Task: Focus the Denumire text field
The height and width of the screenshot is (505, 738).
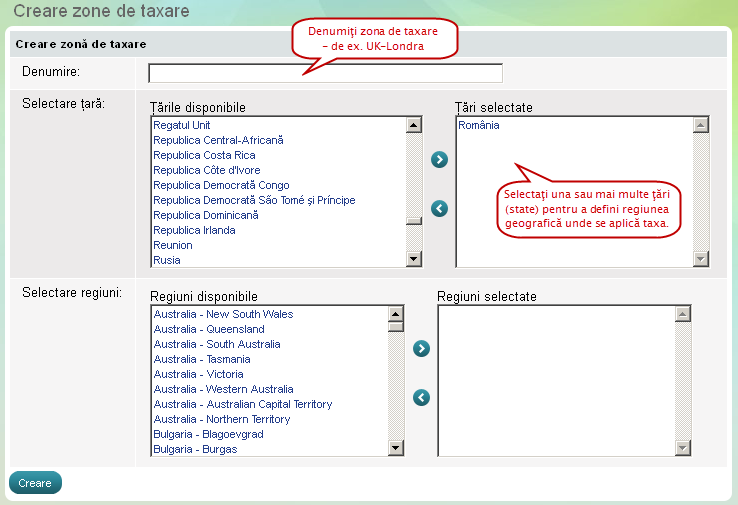Action: [325, 73]
